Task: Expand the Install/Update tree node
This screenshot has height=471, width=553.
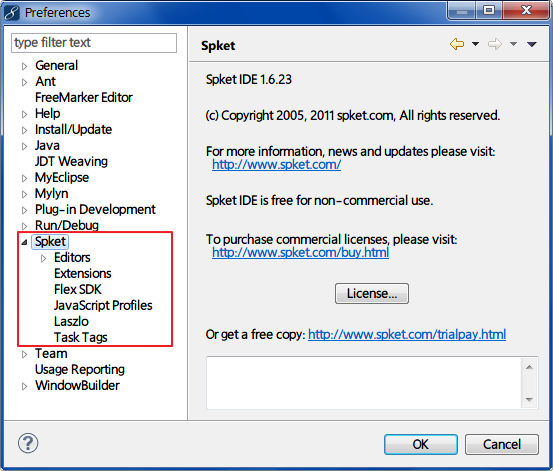Action: point(24,131)
